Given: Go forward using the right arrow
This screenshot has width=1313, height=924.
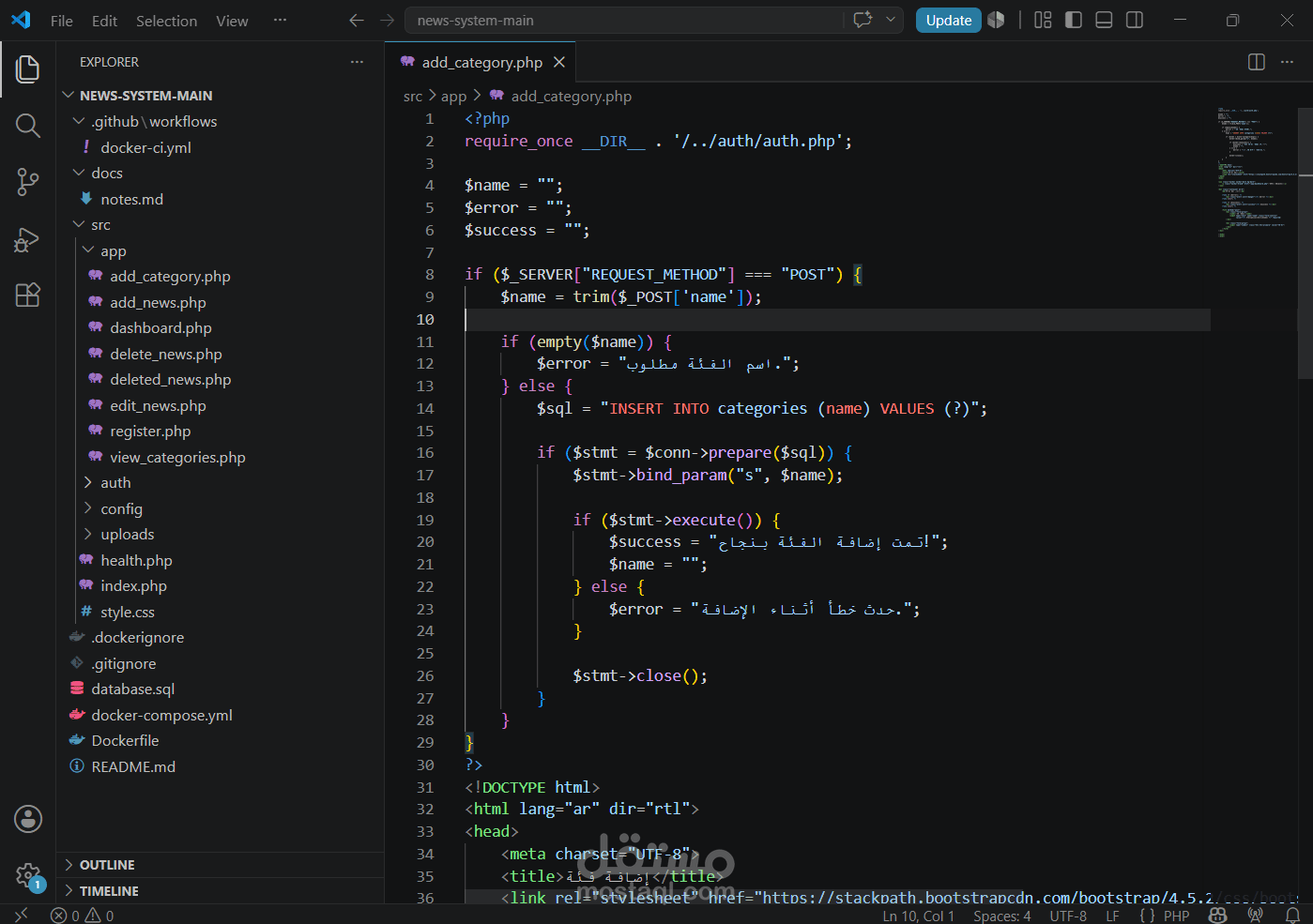Looking at the screenshot, I should (387, 20).
